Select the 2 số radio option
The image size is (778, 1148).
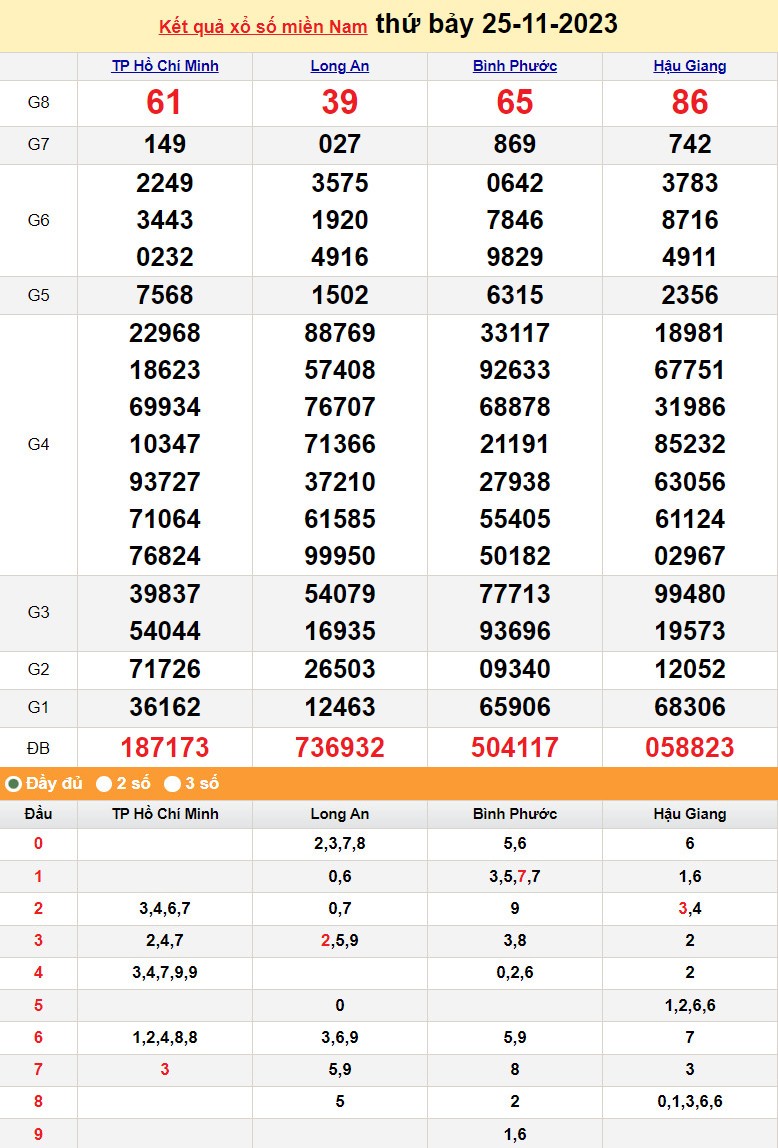(x=104, y=784)
